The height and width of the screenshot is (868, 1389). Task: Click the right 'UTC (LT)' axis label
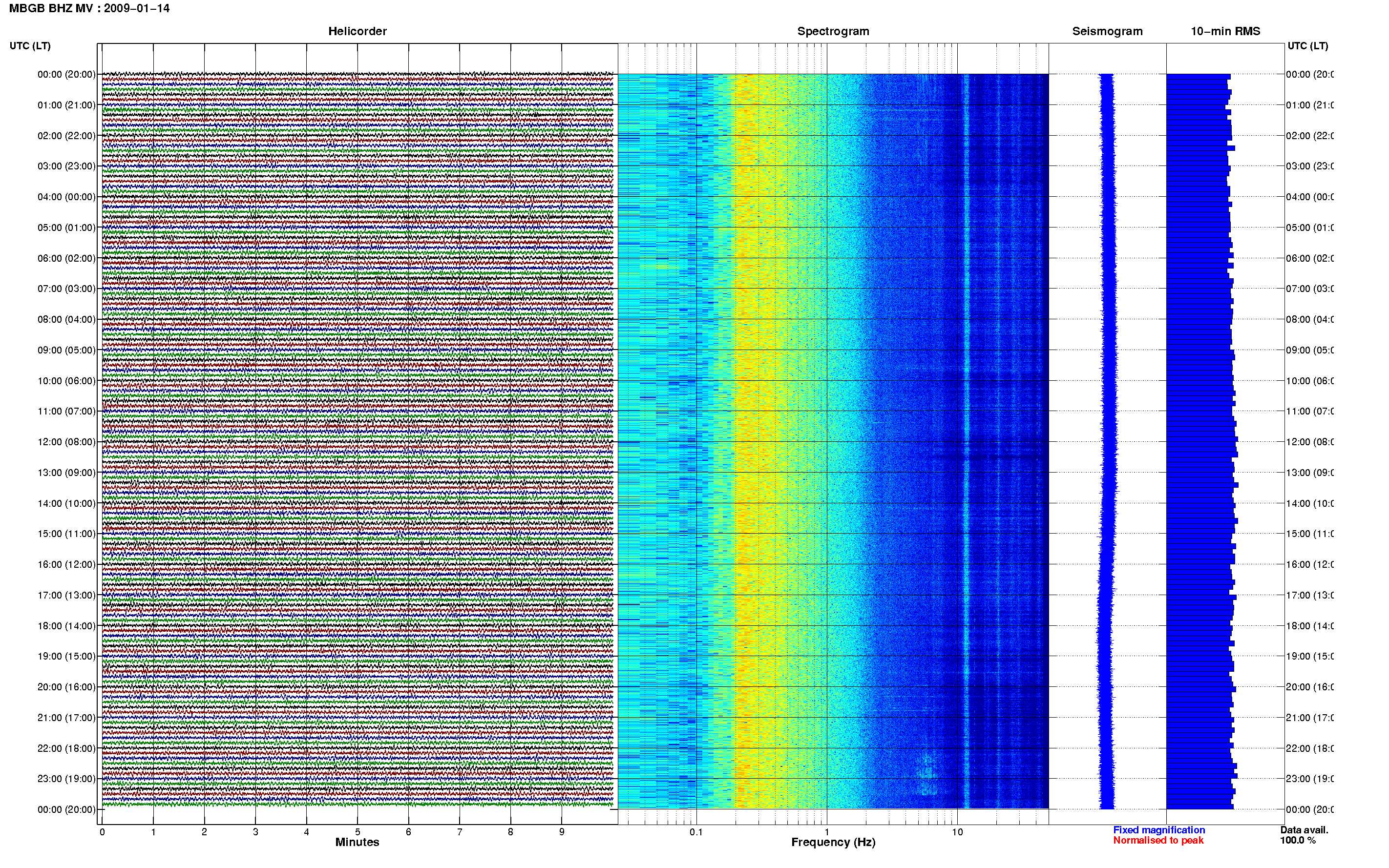[x=1307, y=46]
